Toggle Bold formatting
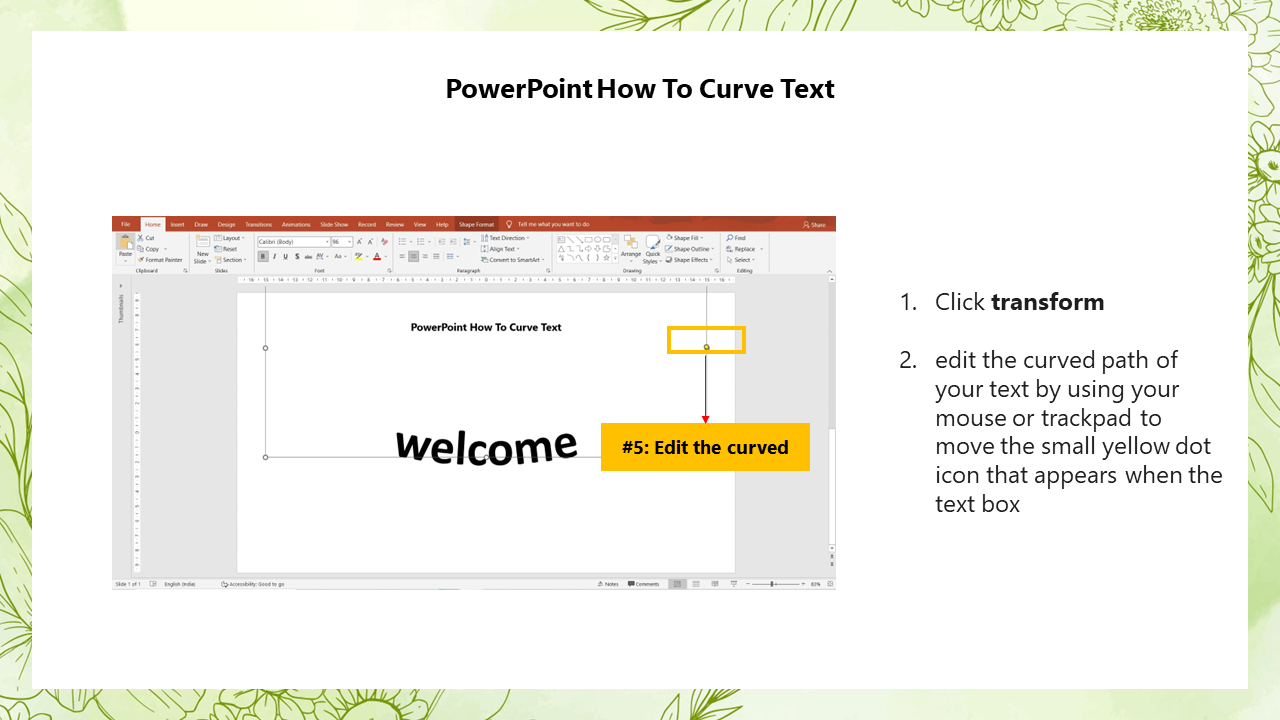The image size is (1280, 720). [263, 256]
